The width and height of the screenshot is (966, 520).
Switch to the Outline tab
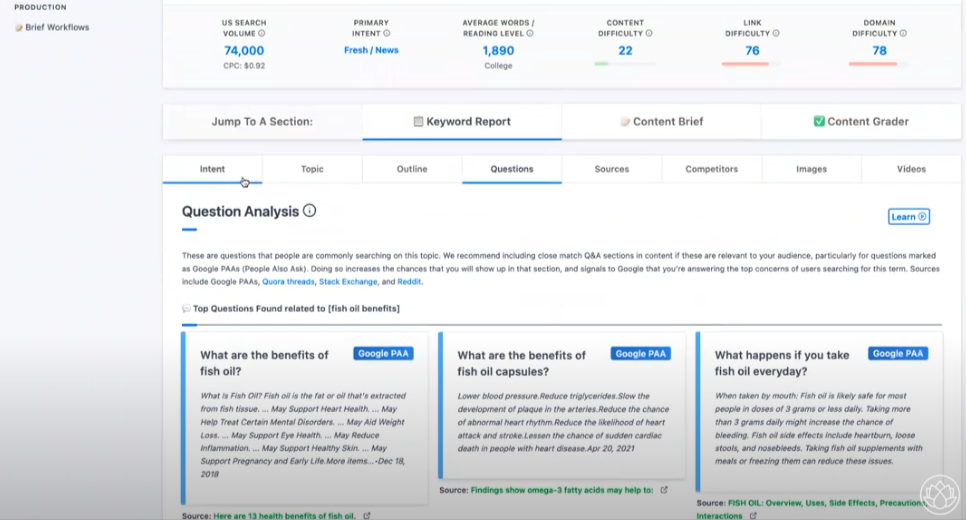[x=412, y=169]
